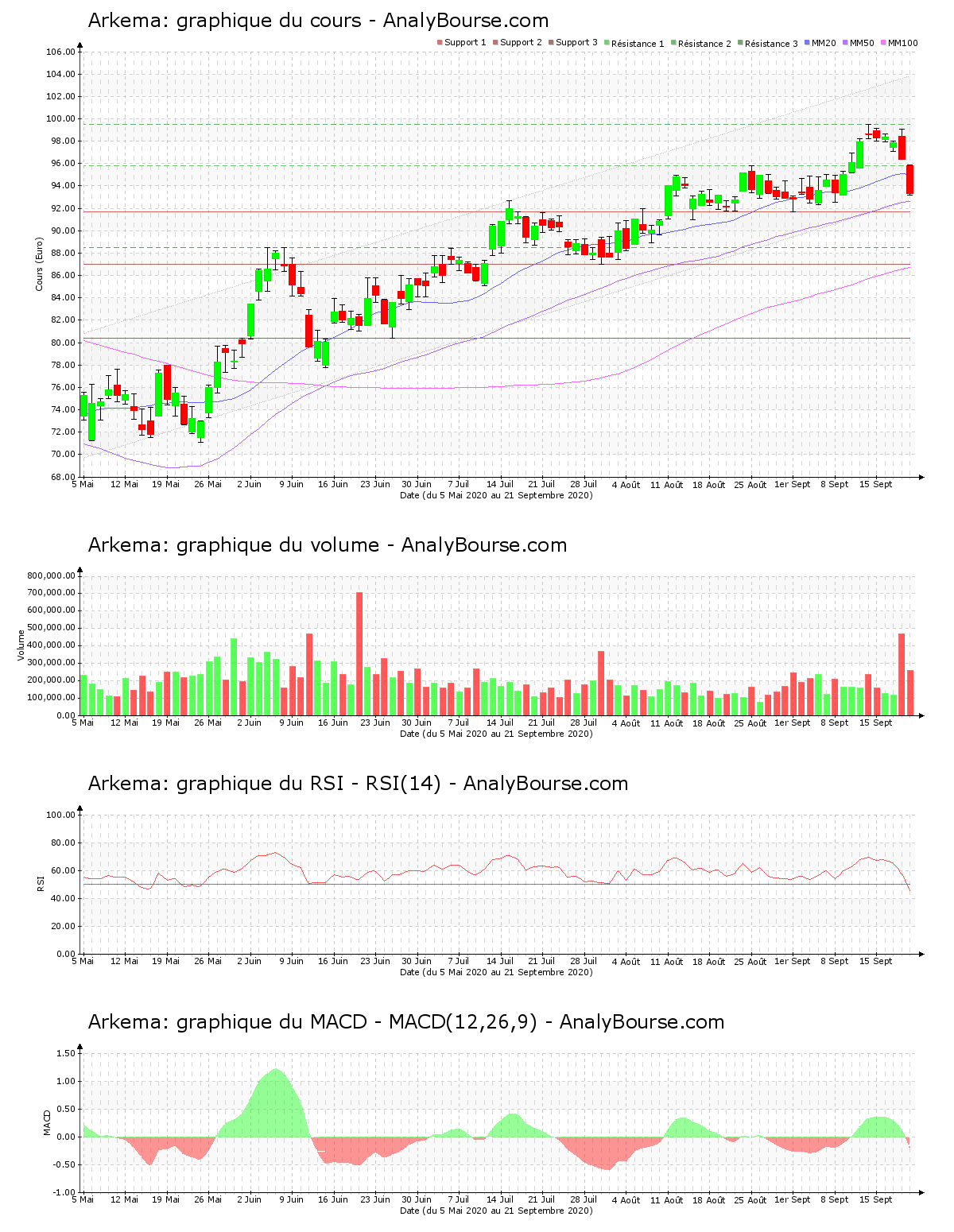Click the -1.00 value on the MACD axis
954x1232 pixels.
[x=65, y=1193]
